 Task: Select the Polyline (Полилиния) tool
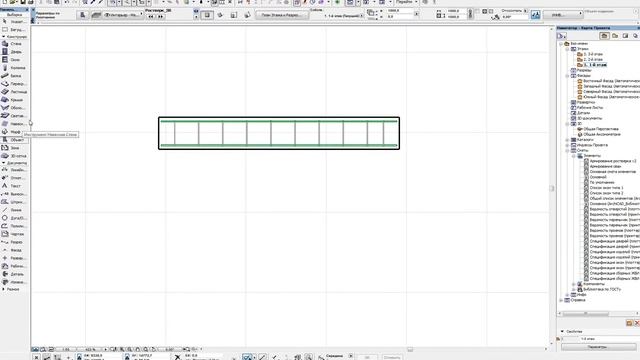(x=14, y=226)
